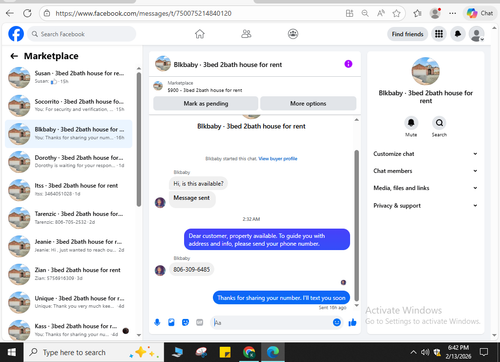This screenshot has height=362, width=500.
Task: Open Dorothy's conversation
Action: tap(69, 161)
